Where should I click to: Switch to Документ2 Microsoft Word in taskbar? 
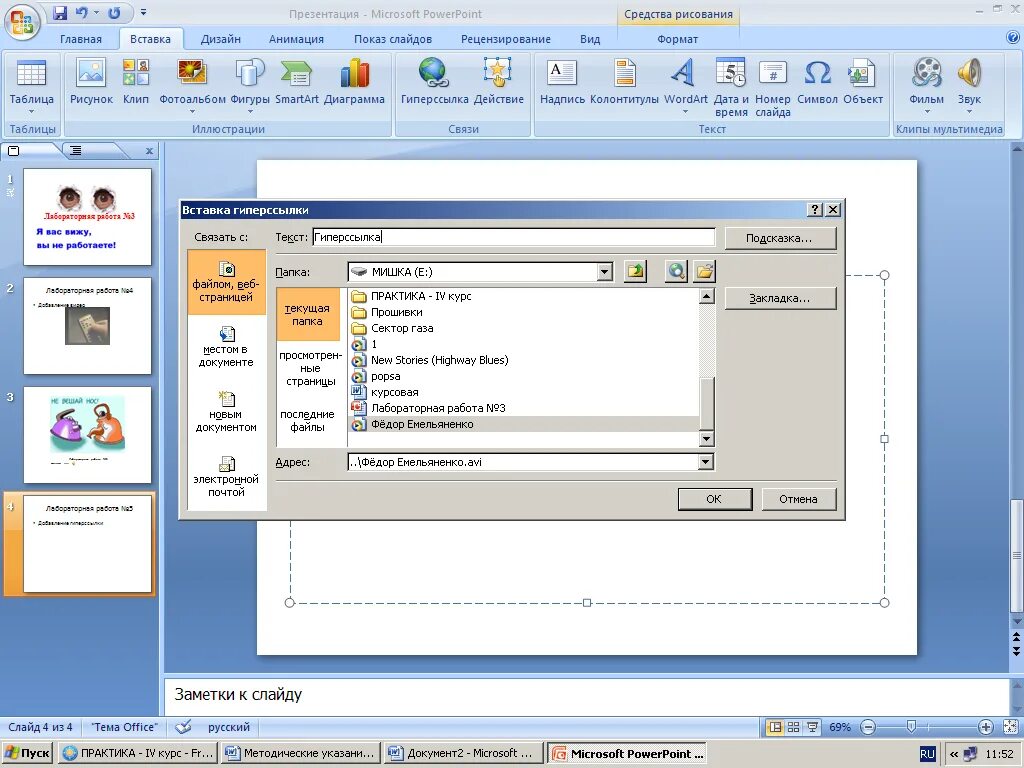coord(465,754)
